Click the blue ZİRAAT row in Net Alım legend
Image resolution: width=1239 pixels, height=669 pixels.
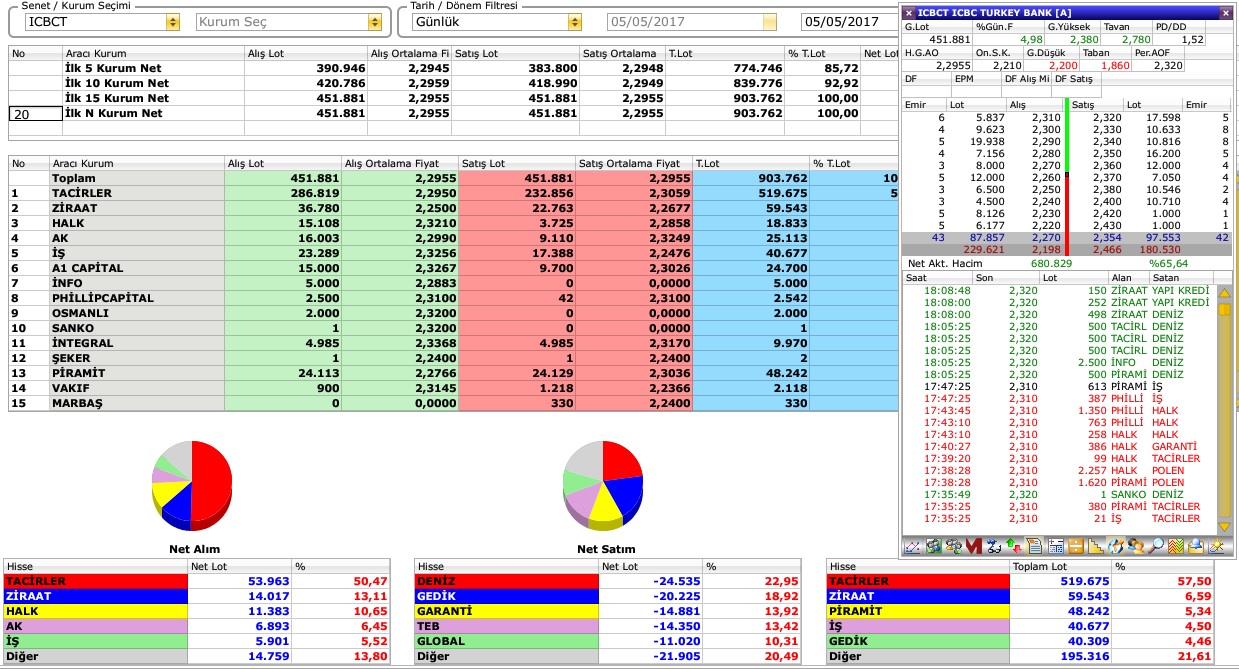pos(198,596)
